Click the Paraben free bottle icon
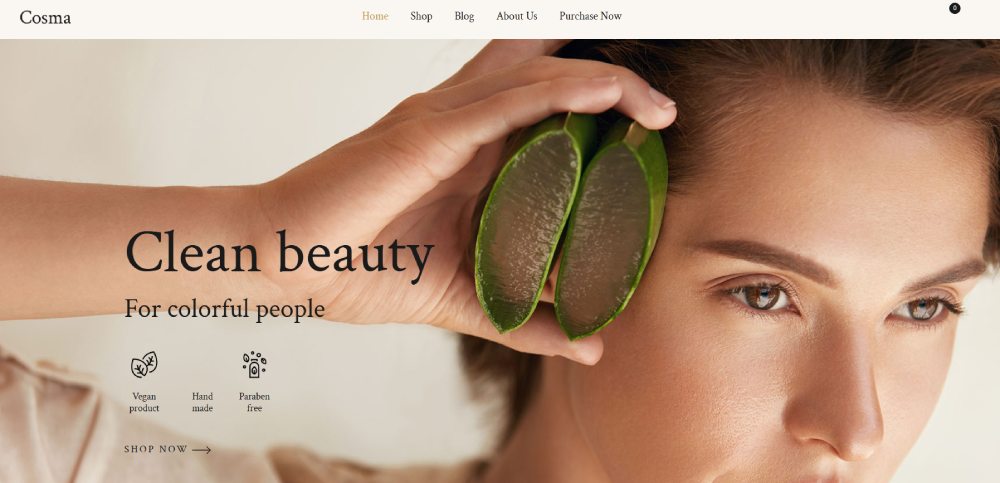The height and width of the screenshot is (483, 1000). [x=254, y=364]
